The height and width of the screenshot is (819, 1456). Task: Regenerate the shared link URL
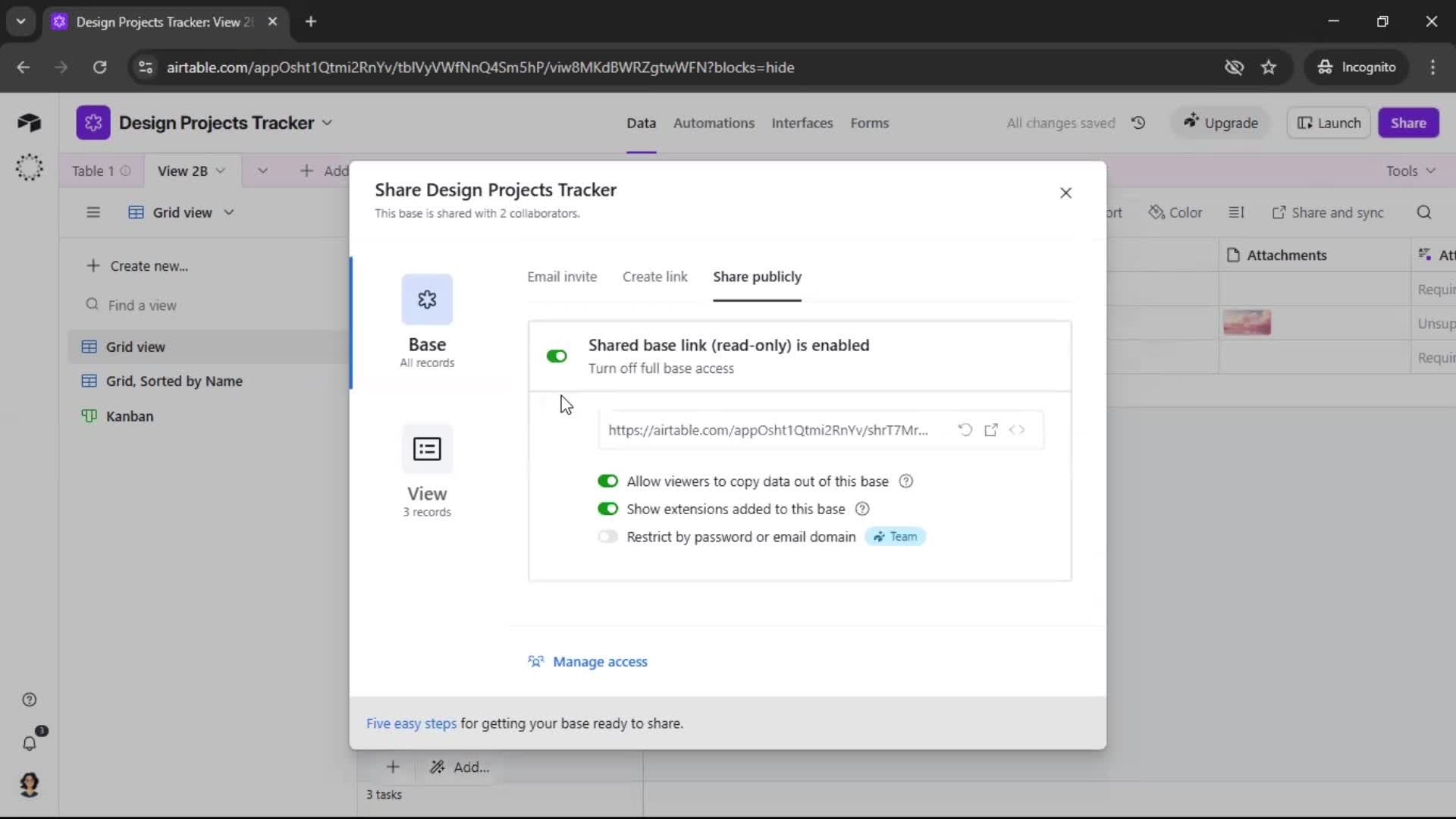click(965, 430)
